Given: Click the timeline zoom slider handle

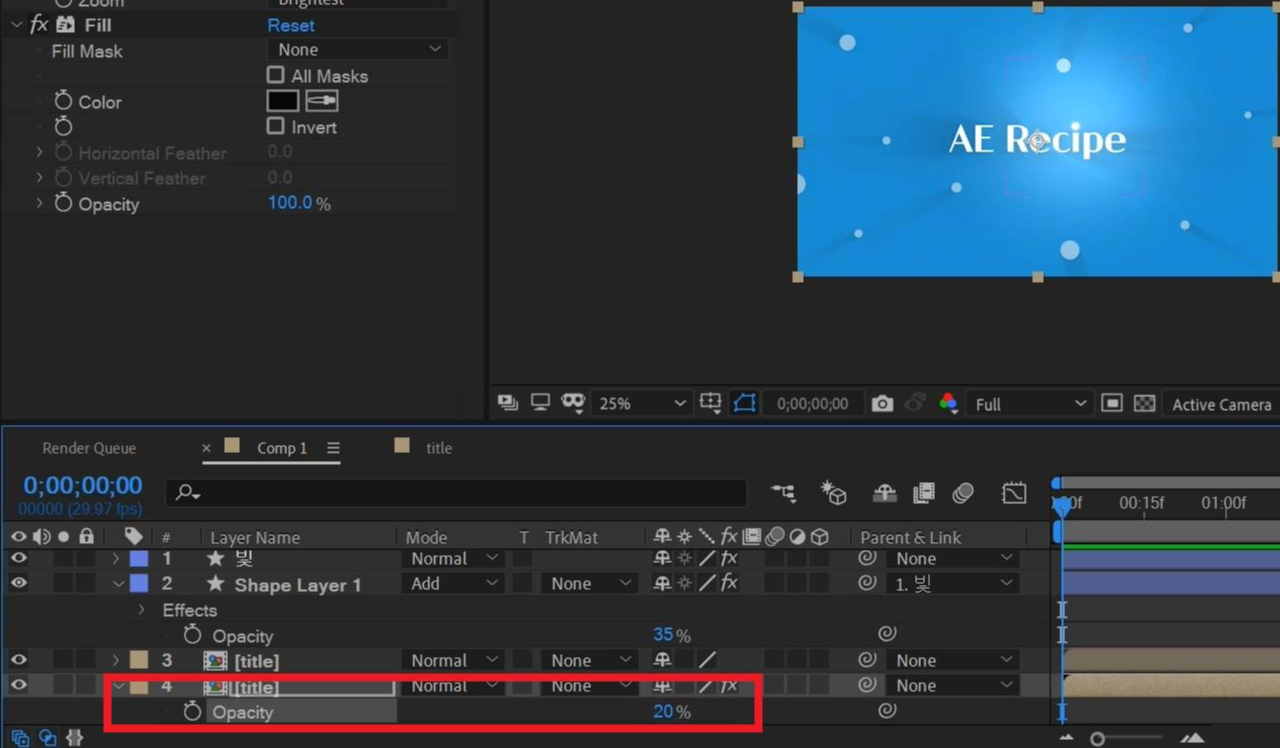Looking at the screenshot, I should pyautogui.click(x=1098, y=738).
